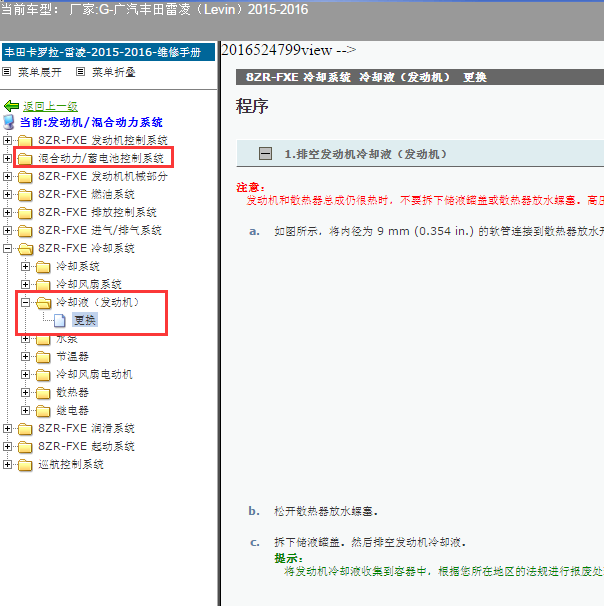Select 冷却风扇电动机 label

(94, 374)
